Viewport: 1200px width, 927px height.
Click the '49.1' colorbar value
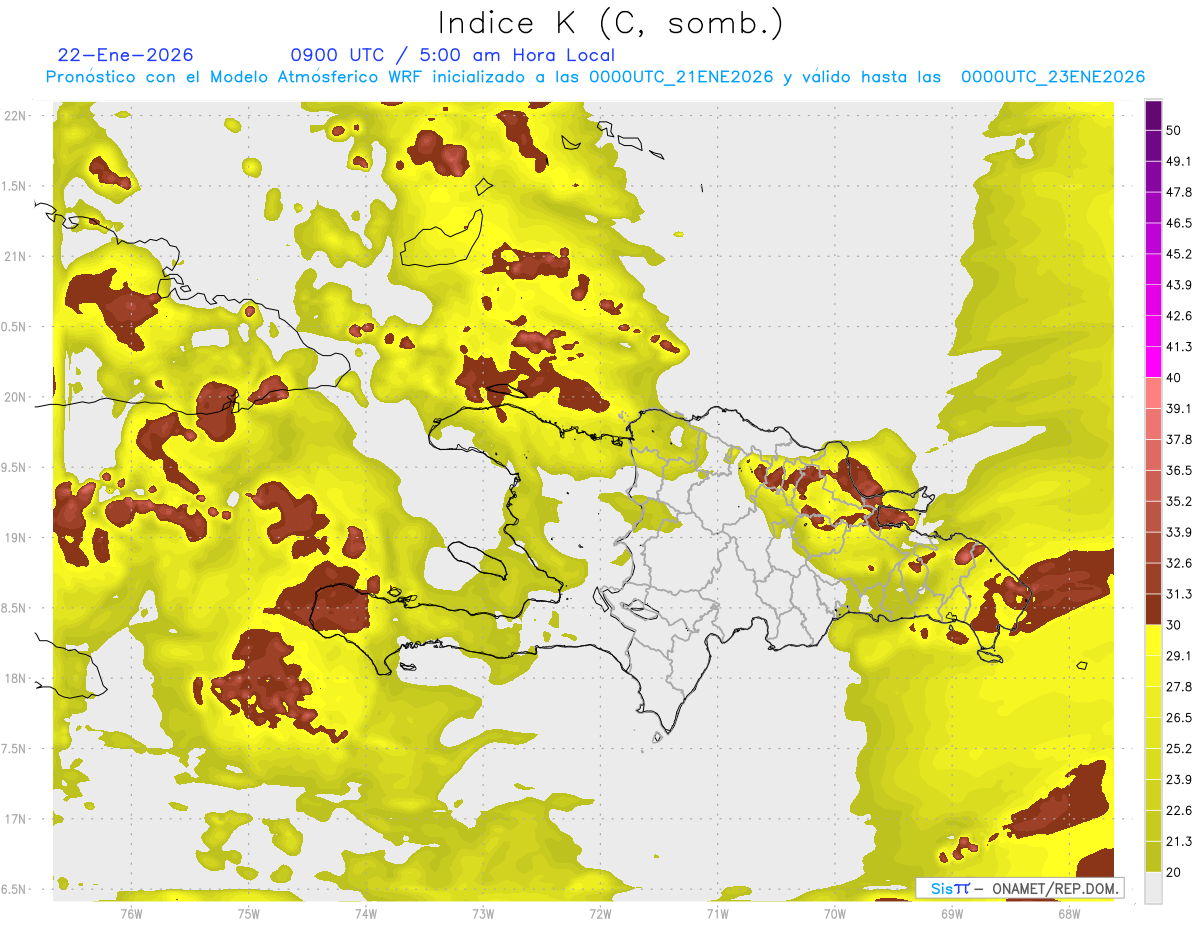coord(1179,161)
